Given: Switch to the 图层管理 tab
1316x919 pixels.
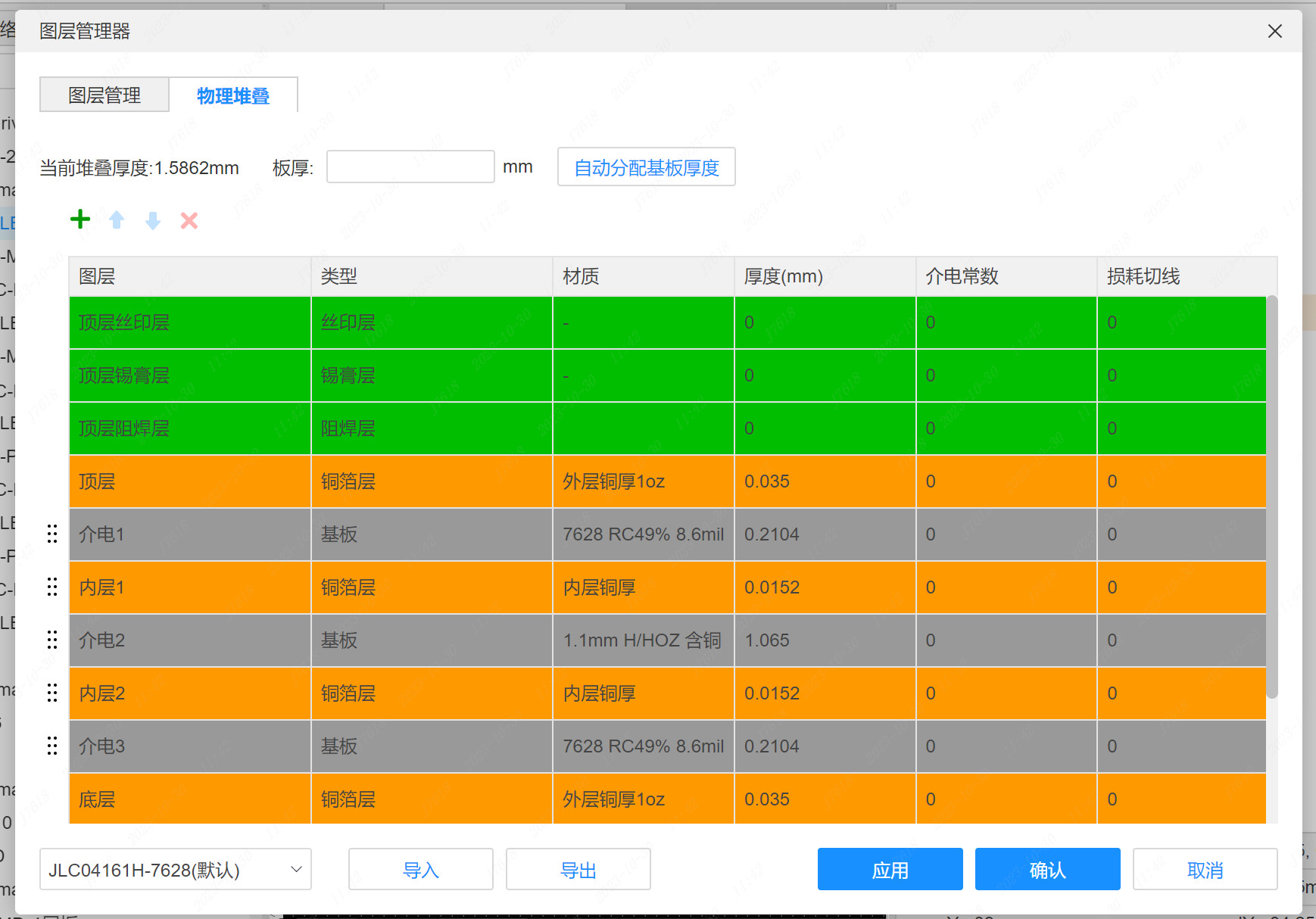Looking at the screenshot, I should 104,95.
